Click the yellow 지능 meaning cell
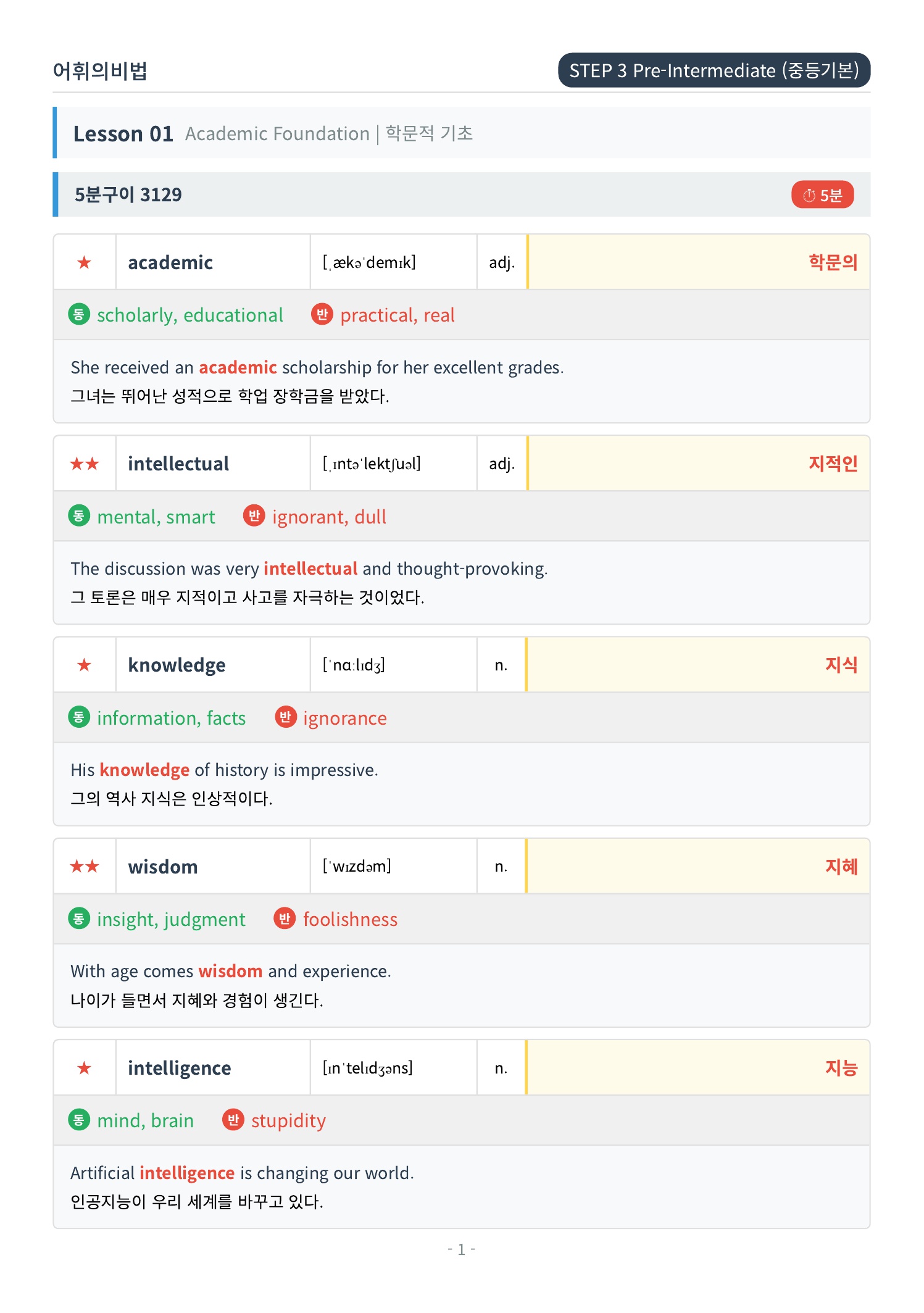Screen dimensions: 924x1313 698,1068
